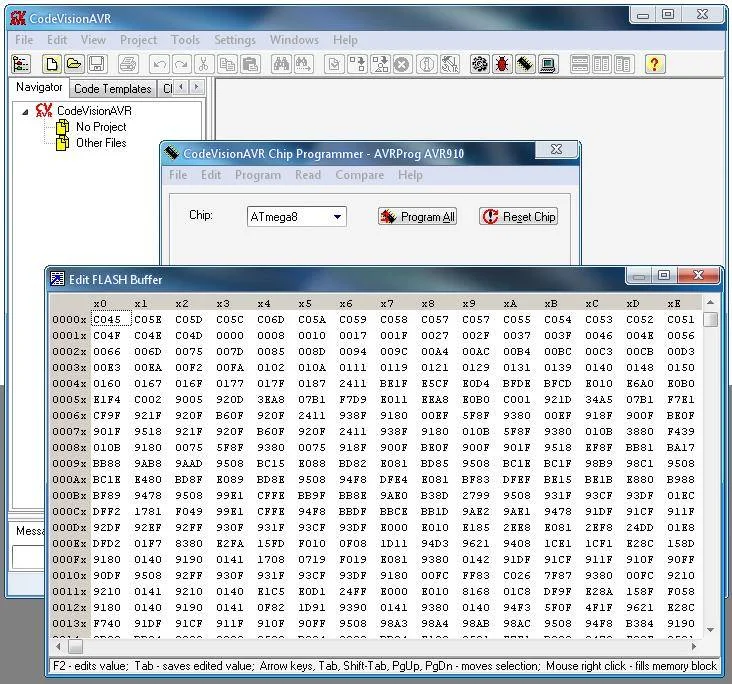Open project Configure tools icon
The width and height of the screenshot is (732, 684).
point(450,64)
